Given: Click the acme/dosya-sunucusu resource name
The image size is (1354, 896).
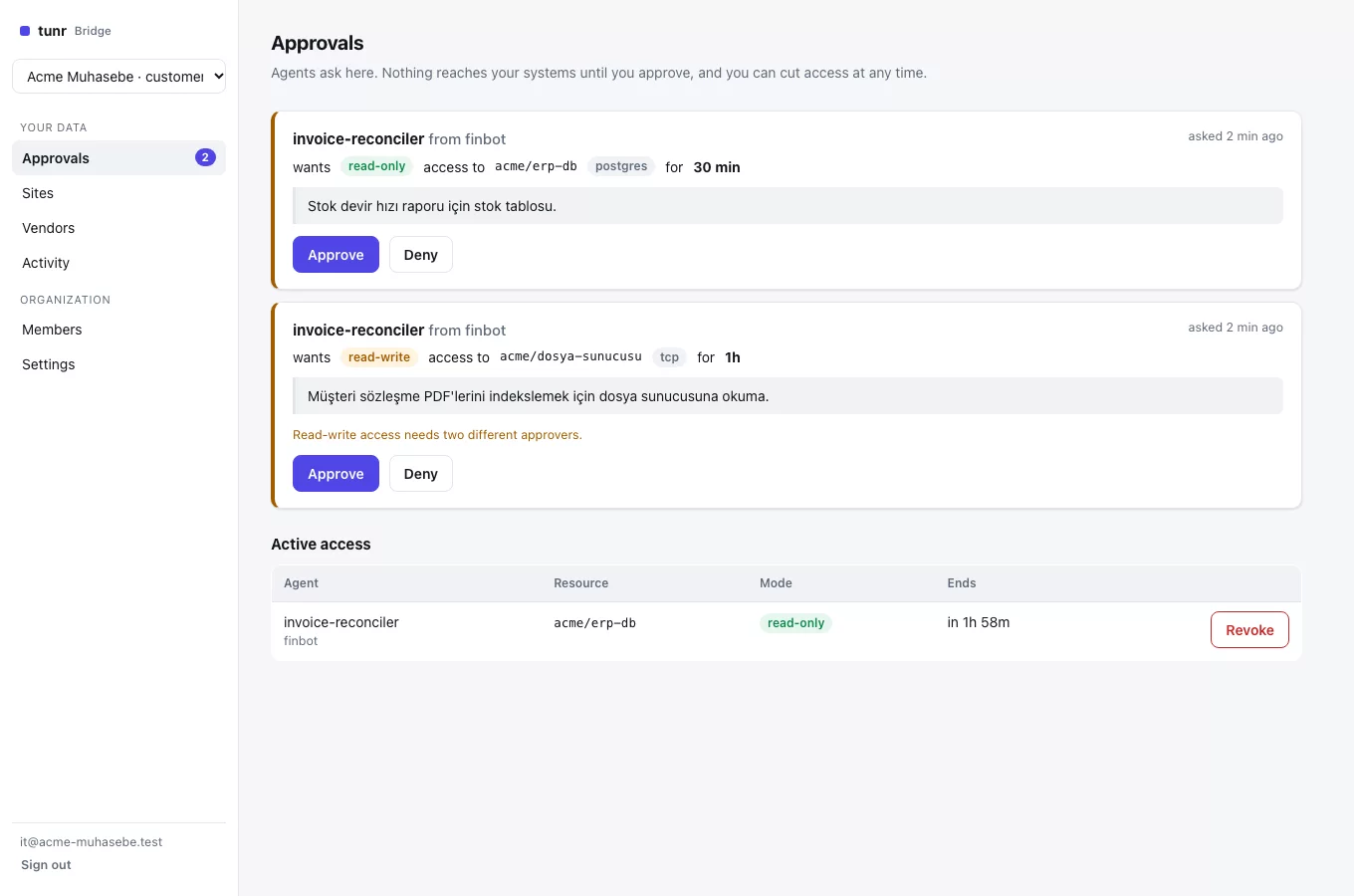Looking at the screenshot, I should pyautogui.click(x=570, y=356).
